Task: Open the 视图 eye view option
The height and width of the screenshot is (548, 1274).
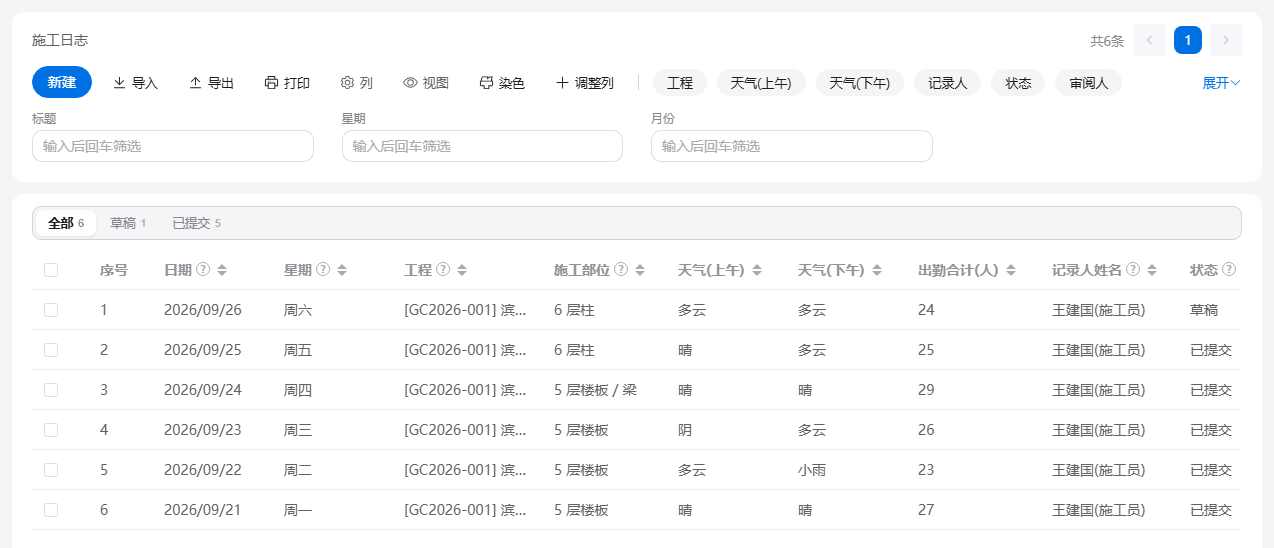Action: tap(426, 83)
